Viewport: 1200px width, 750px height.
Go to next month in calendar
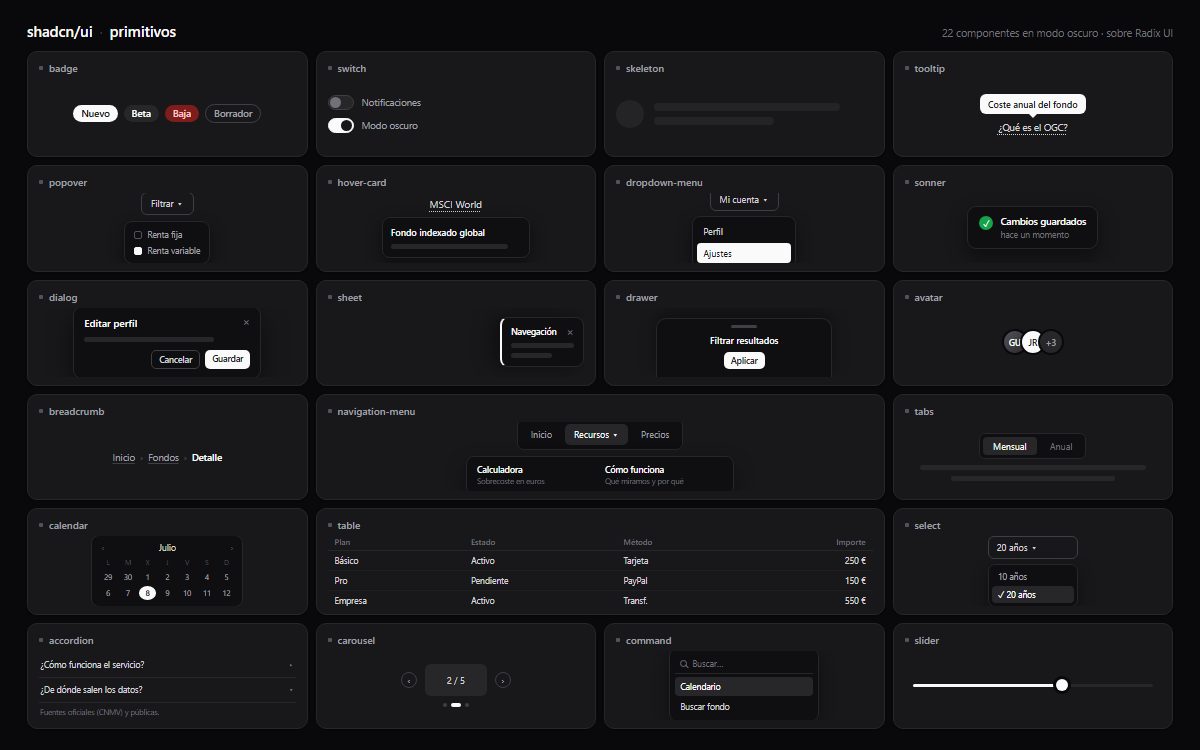tap(232, 548)
